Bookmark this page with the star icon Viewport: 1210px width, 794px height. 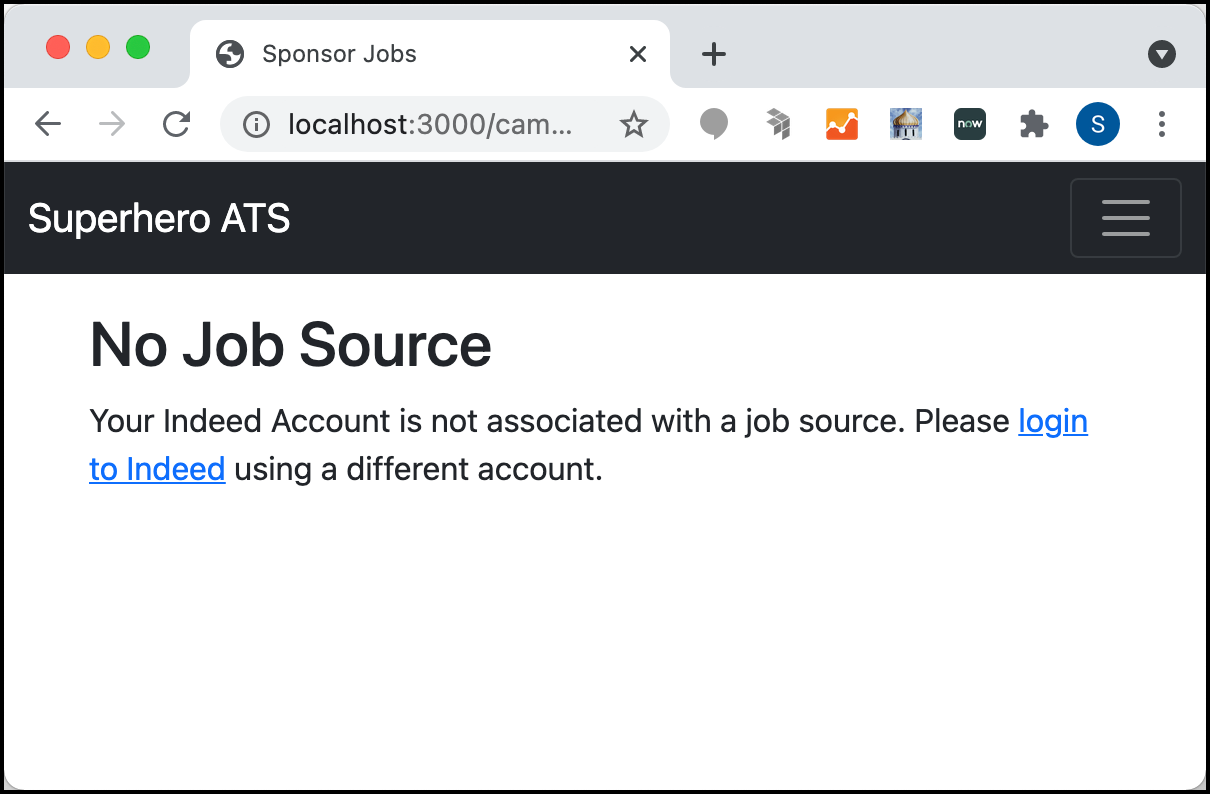click(x=634, y=124)
